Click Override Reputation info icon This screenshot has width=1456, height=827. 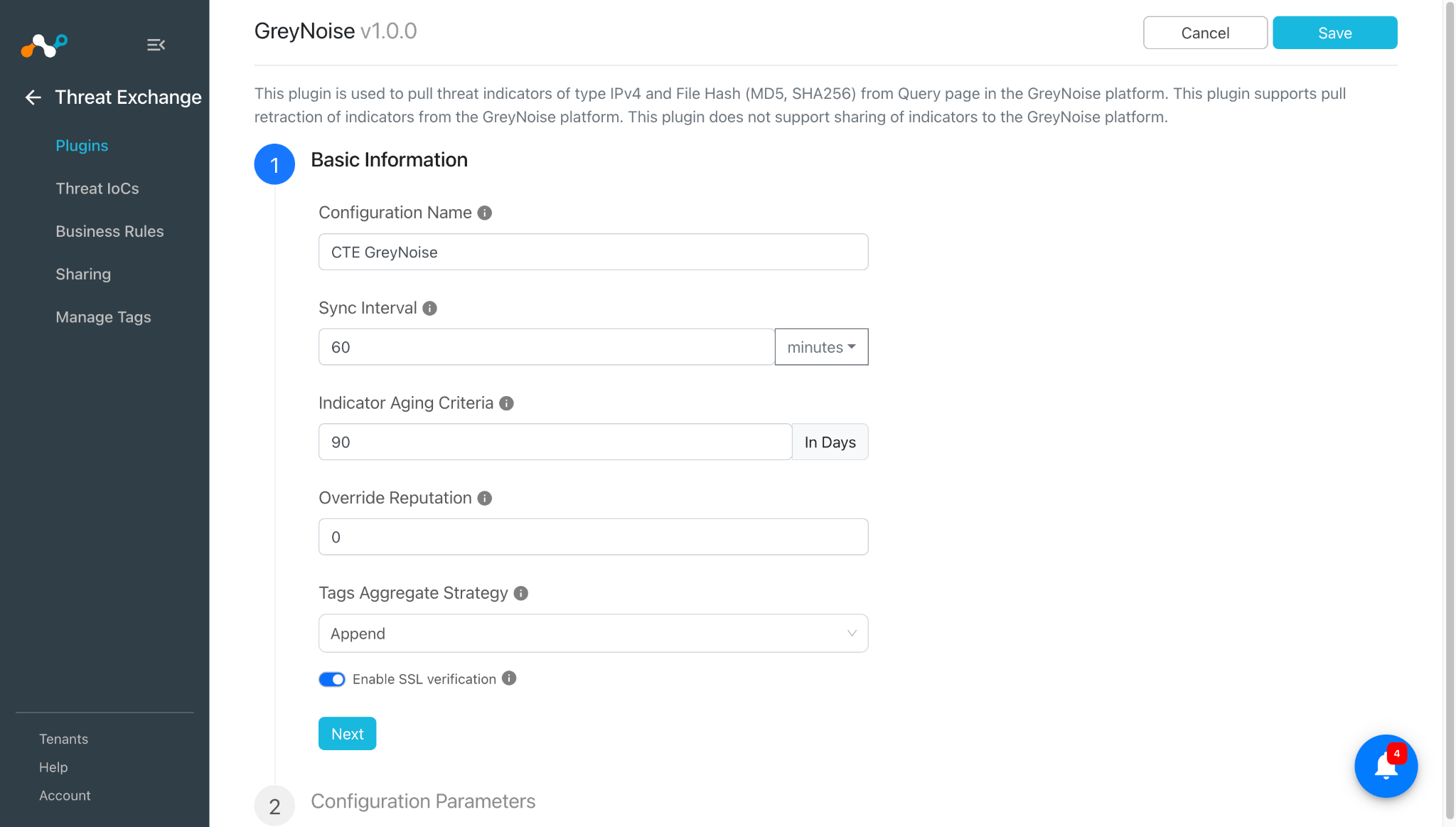pos(485,498)
